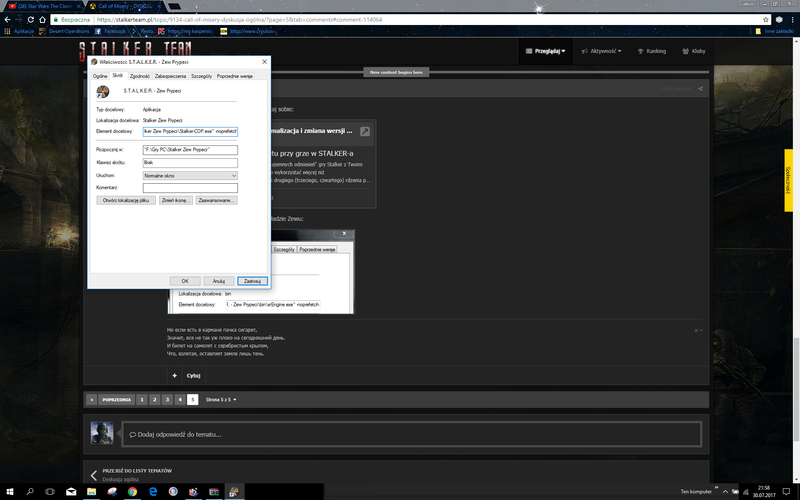
Task: Open the Ranking page
Action: pyautogui.click(x=652, y=51)
